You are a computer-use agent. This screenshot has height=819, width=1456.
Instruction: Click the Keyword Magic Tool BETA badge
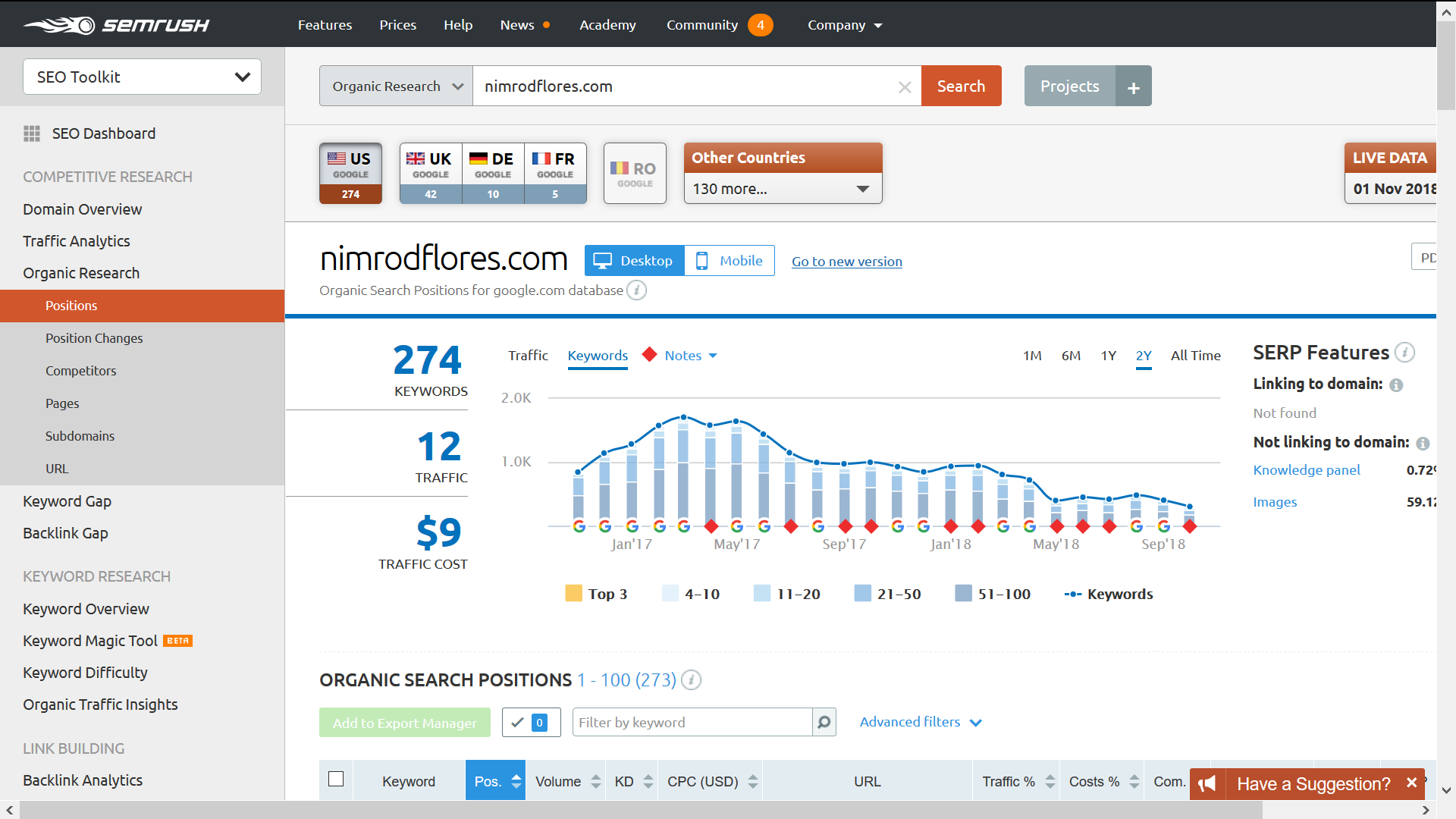(178, 642)
